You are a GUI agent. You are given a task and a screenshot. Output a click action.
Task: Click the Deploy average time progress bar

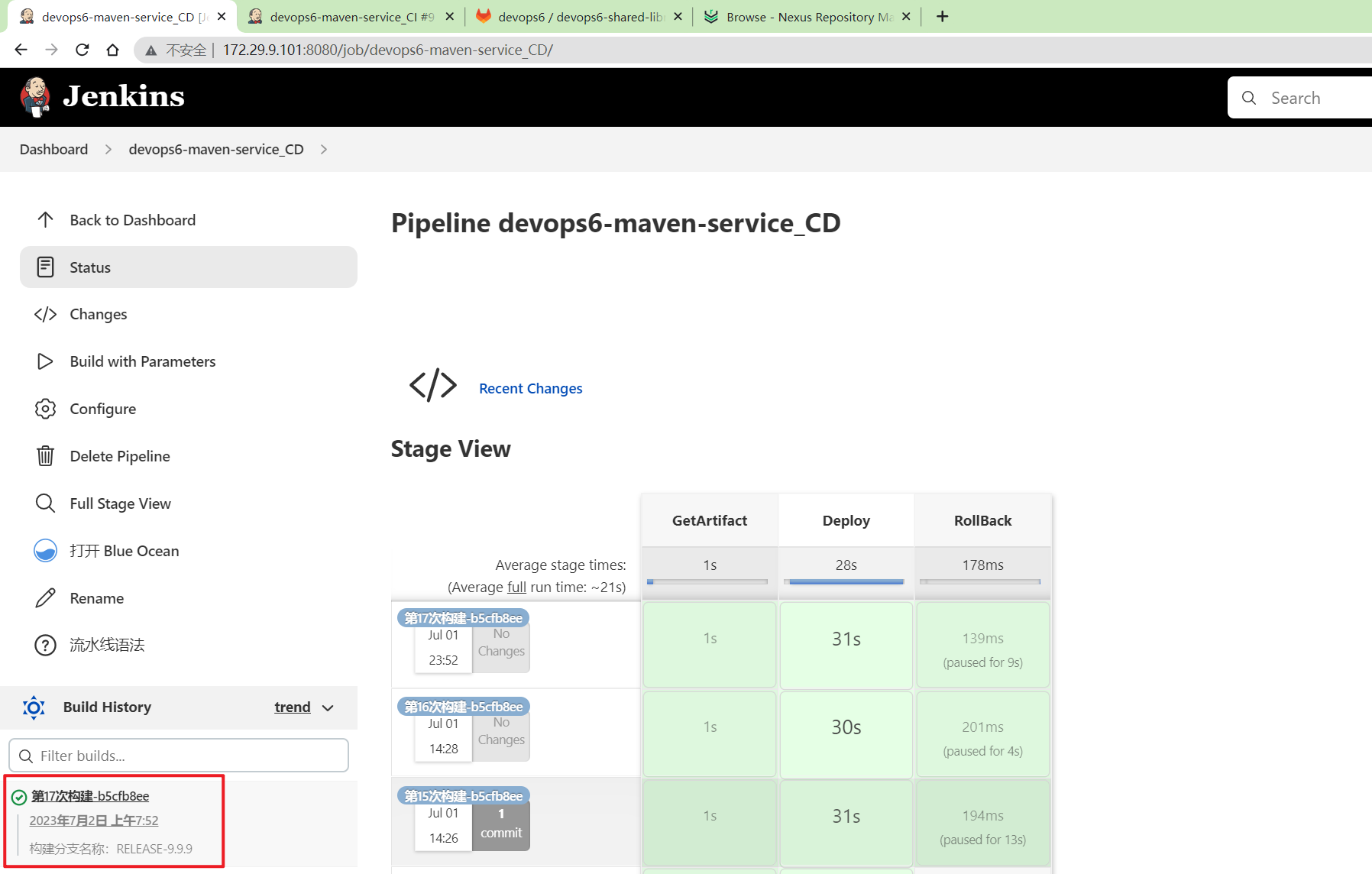(x=846, y=582)
